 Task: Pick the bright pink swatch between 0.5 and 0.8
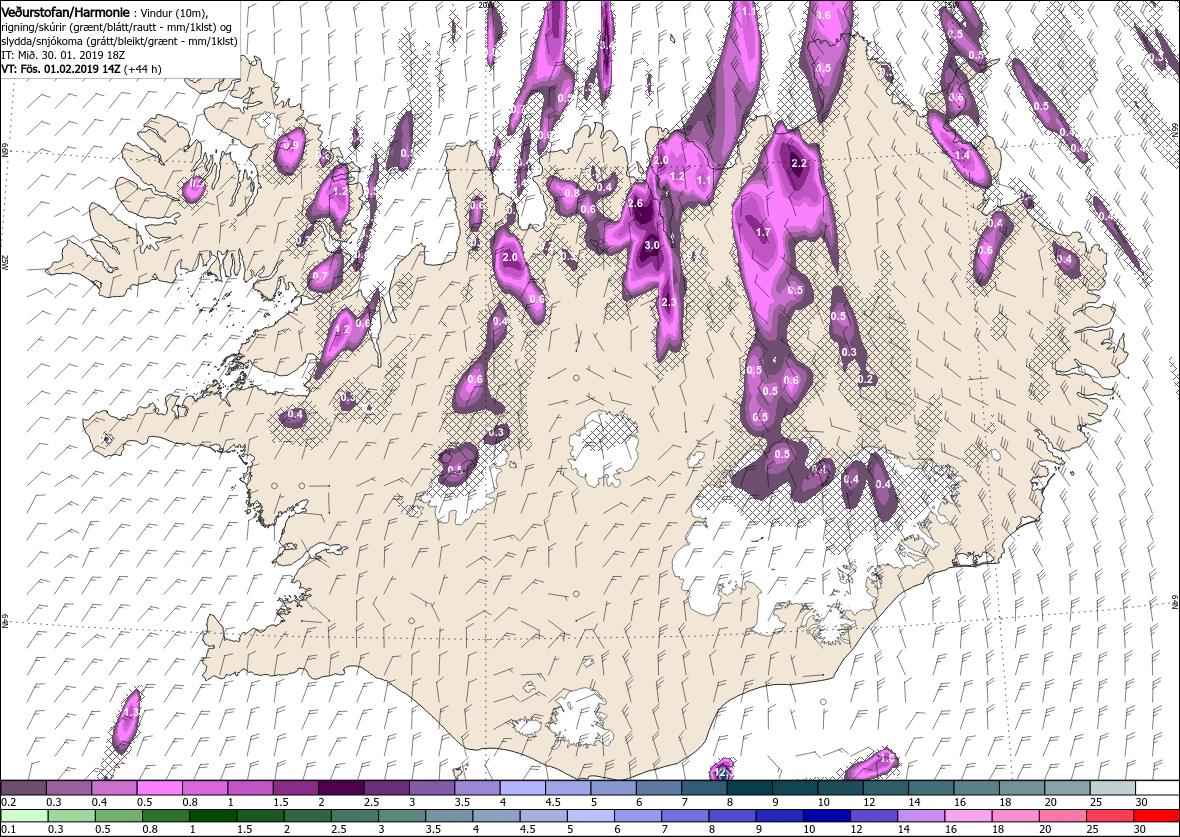(160, 788)
